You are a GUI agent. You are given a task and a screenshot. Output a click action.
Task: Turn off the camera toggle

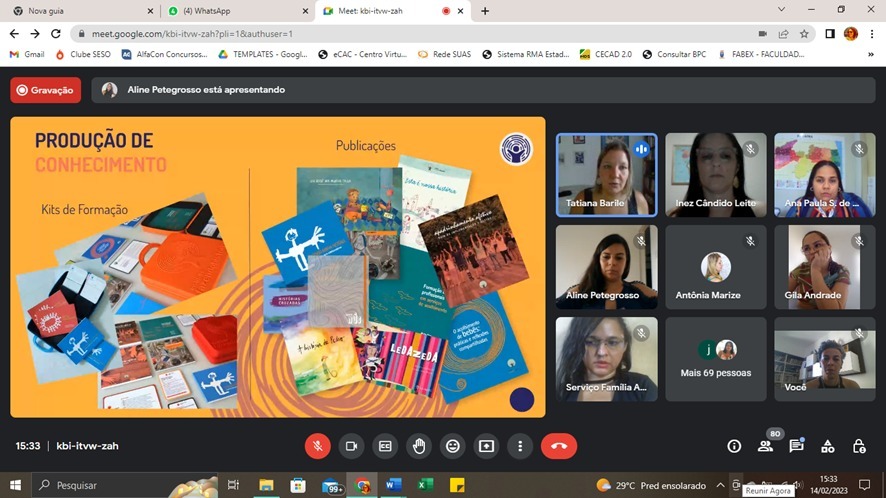point(351,446)
